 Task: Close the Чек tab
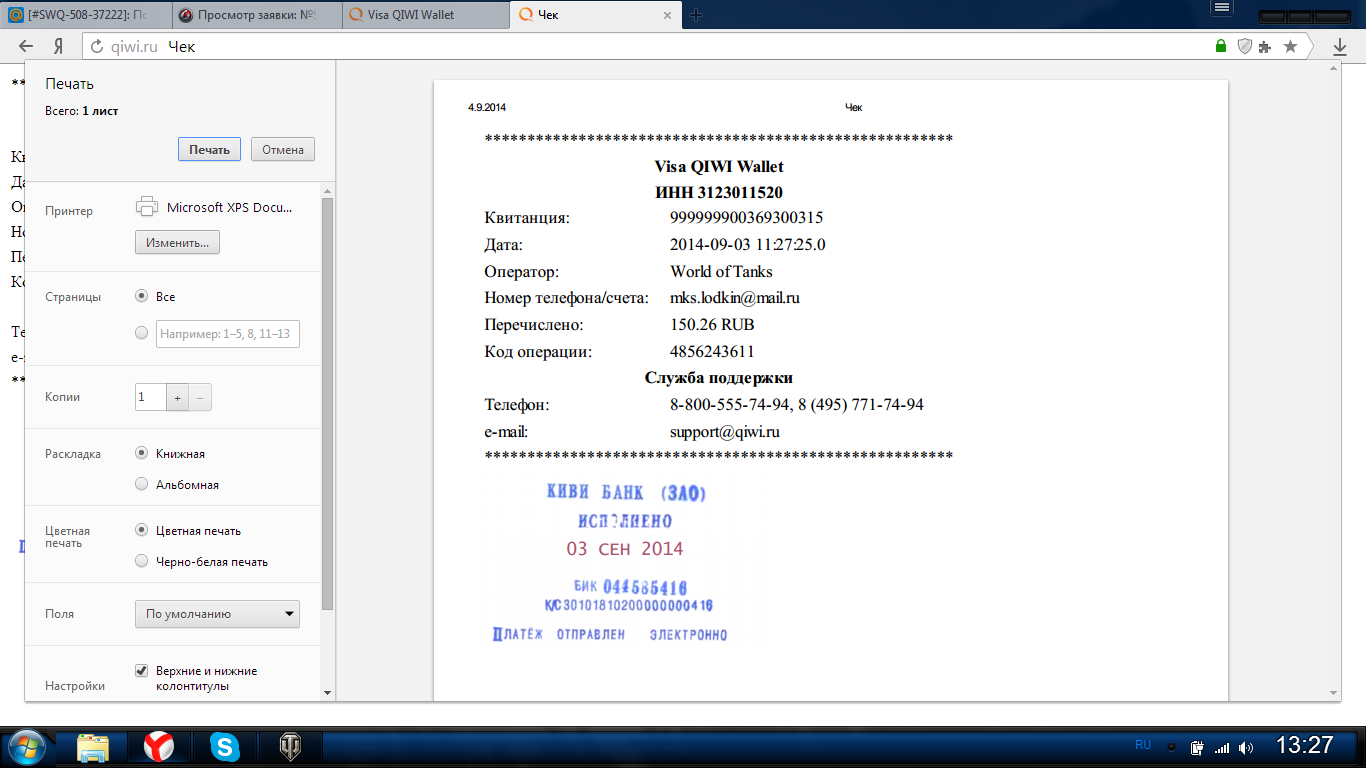(668, 15)
